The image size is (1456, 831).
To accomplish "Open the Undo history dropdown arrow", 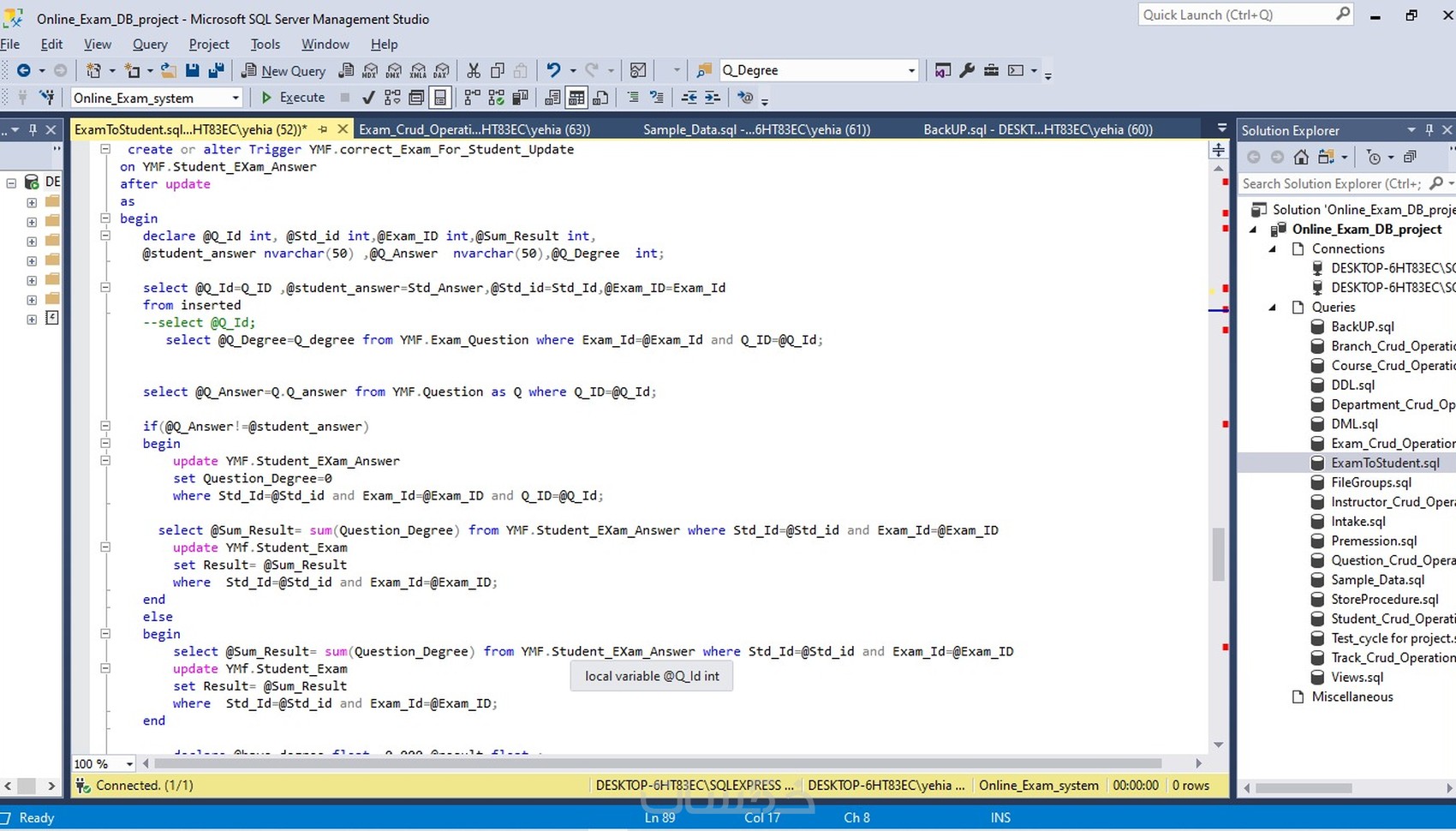I will [x=573, y=70].
